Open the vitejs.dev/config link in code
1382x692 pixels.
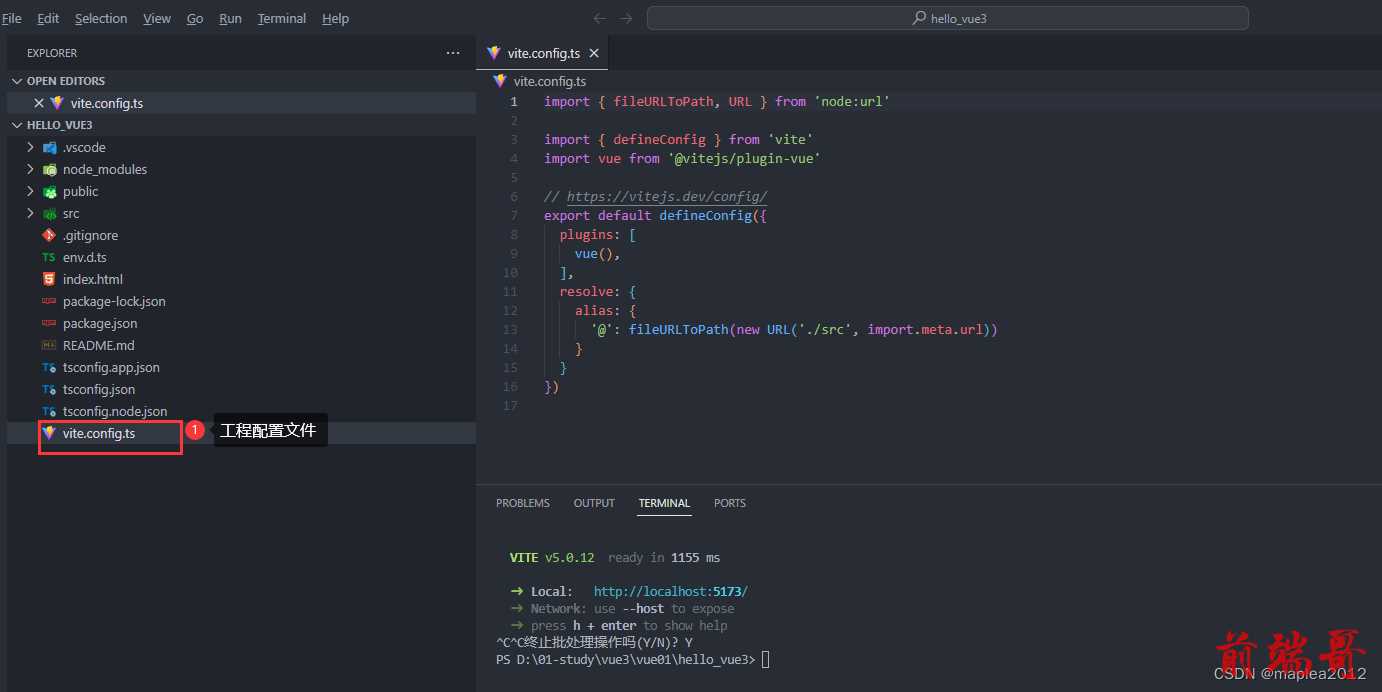(667, 197)
